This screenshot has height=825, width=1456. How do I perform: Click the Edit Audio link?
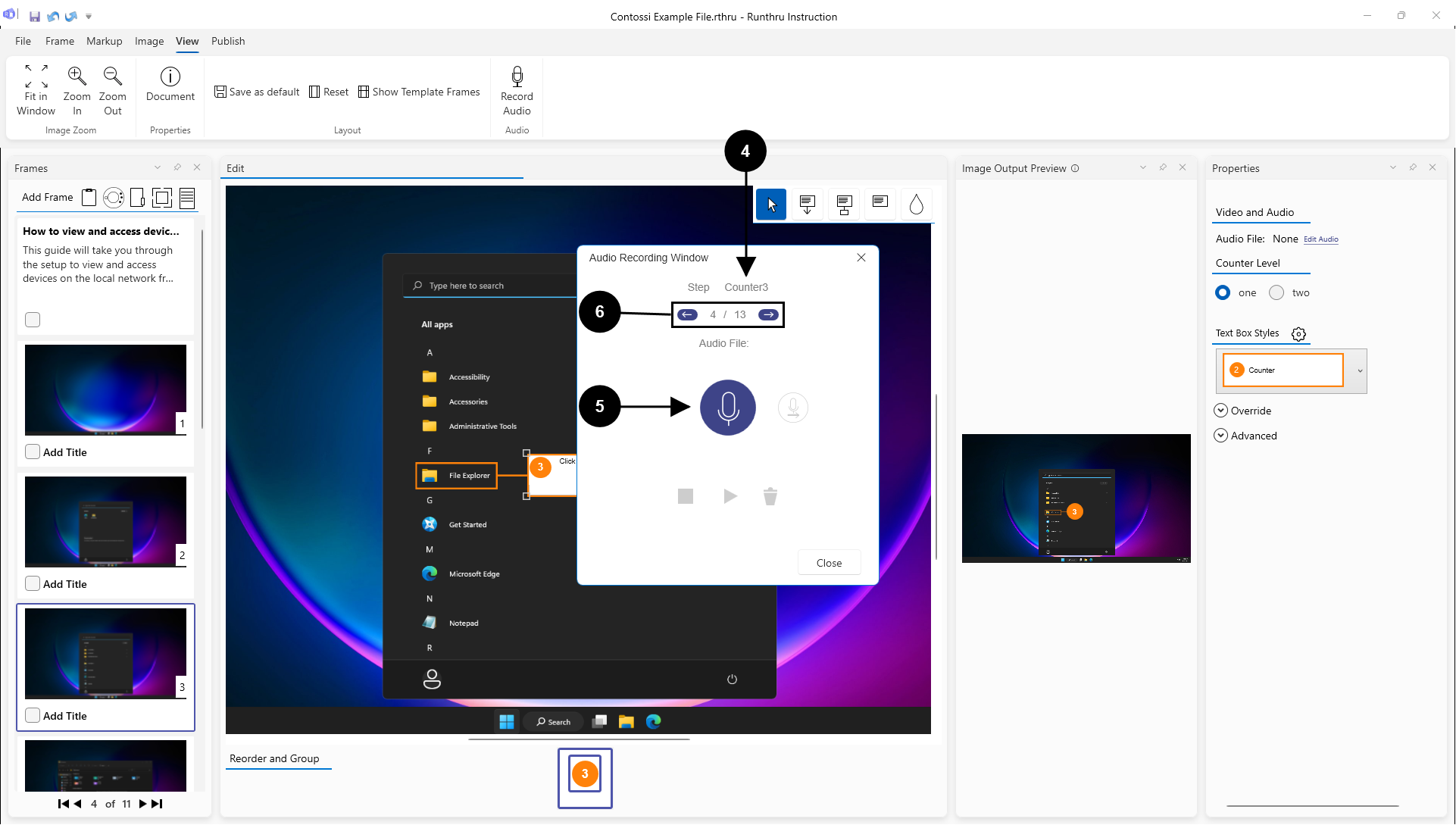tap(1320, 239)
